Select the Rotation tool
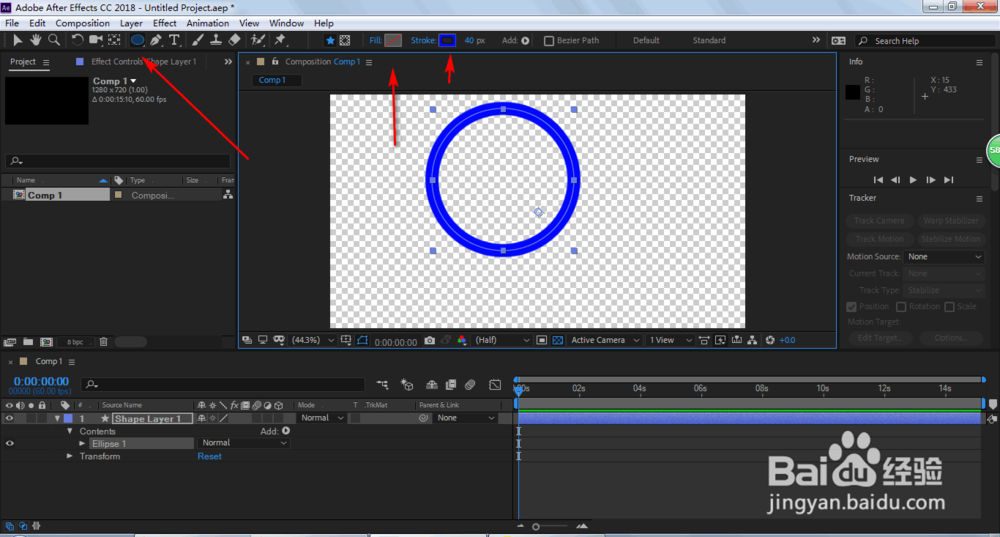 tap(77, 40)
